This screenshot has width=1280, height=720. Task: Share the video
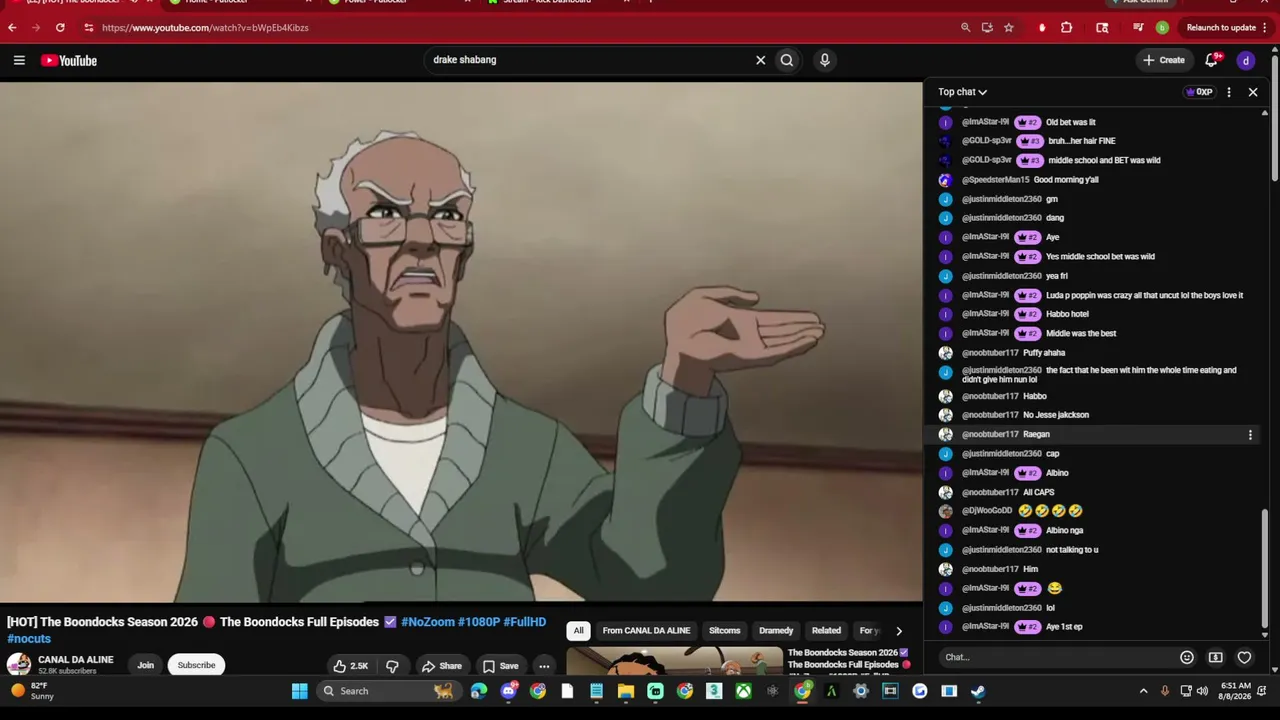click(x=441, y=666)
